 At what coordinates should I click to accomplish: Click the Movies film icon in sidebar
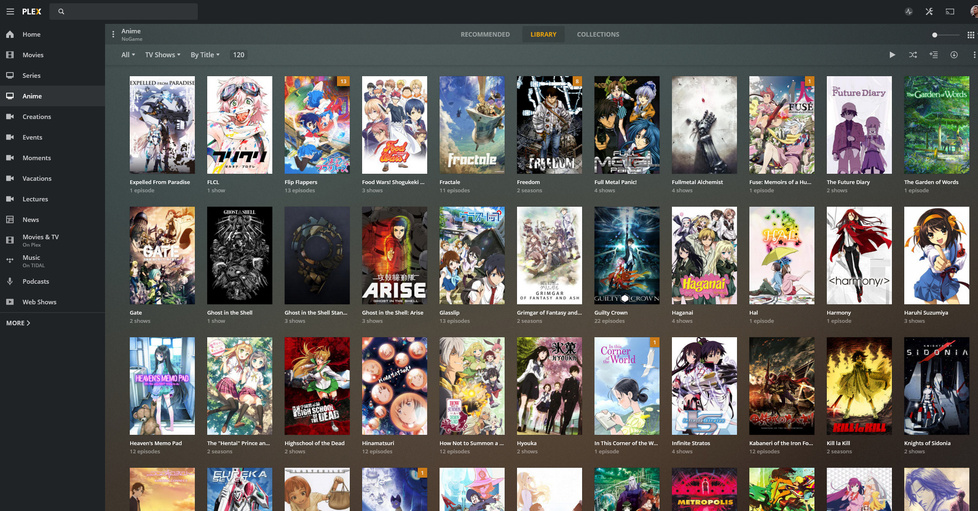pyautogui.click(x=10, y=55)
